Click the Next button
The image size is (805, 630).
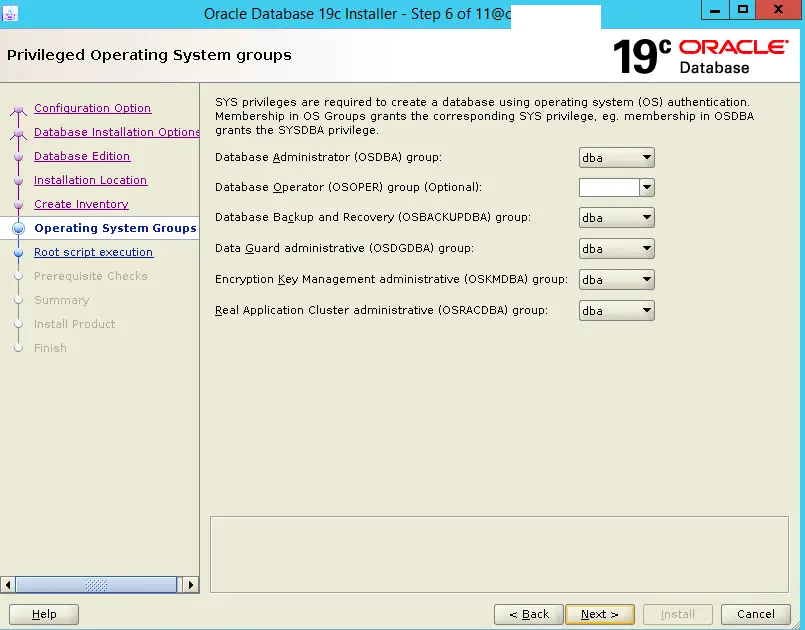[x=600, y=614]
